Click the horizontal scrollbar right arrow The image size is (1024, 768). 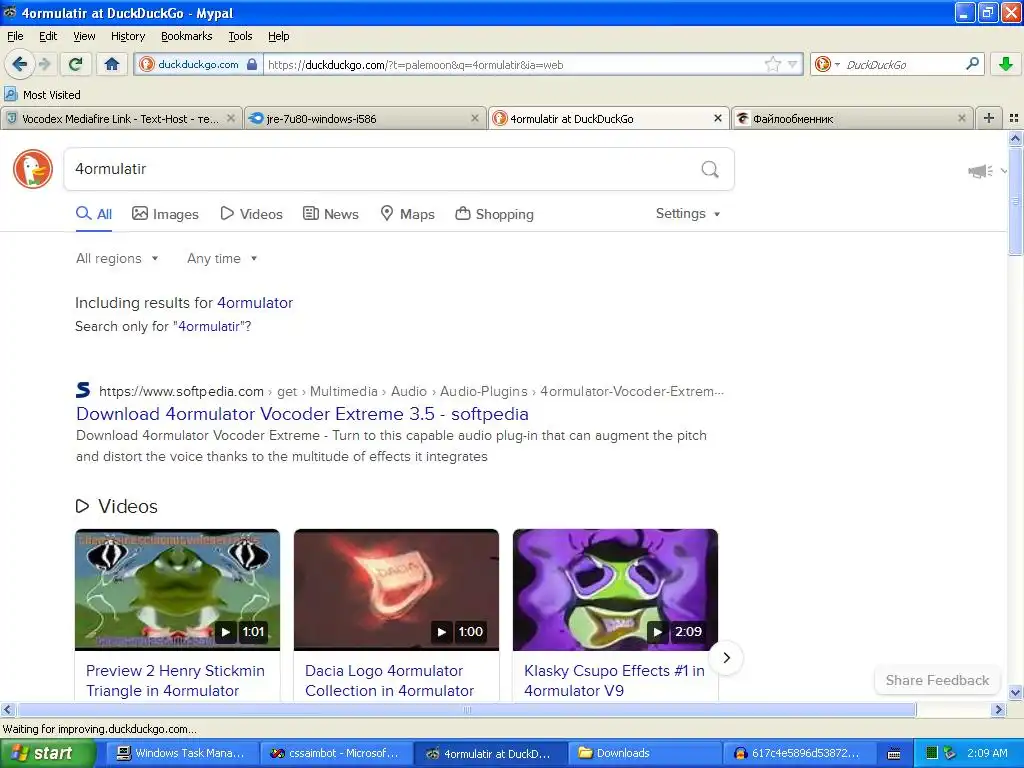(x=998, y=709)
